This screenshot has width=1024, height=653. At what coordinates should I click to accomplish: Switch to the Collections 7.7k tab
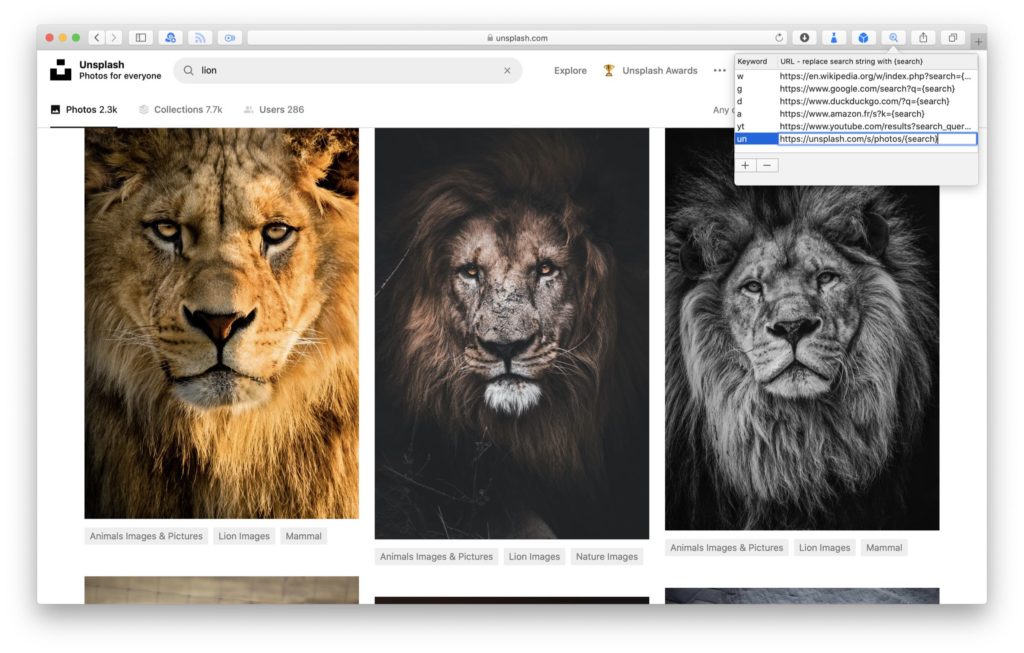coord(181,110)
